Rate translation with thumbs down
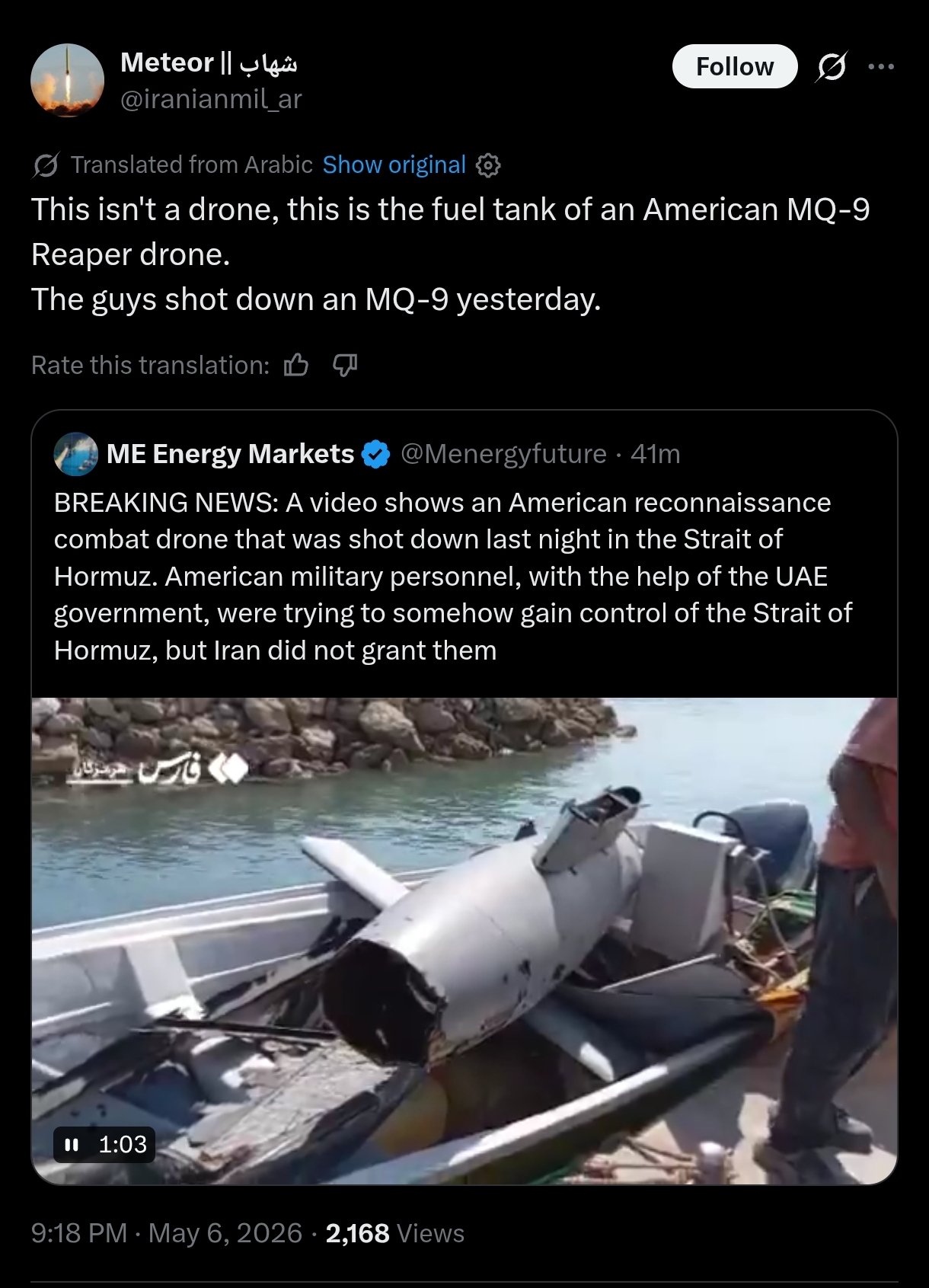This screenshot has height=1288, width=929. pos(345,366)
